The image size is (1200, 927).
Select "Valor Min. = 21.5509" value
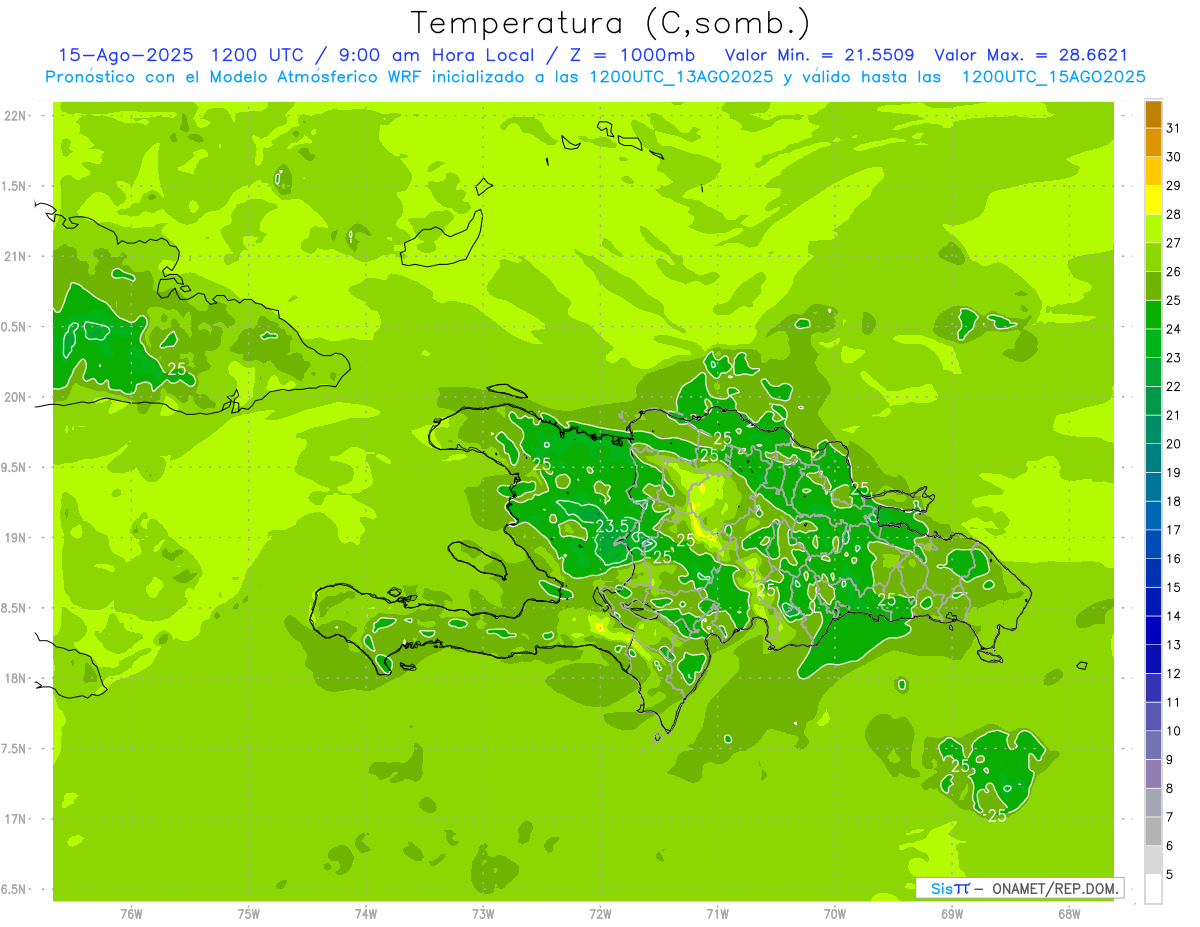pos(819,55)
